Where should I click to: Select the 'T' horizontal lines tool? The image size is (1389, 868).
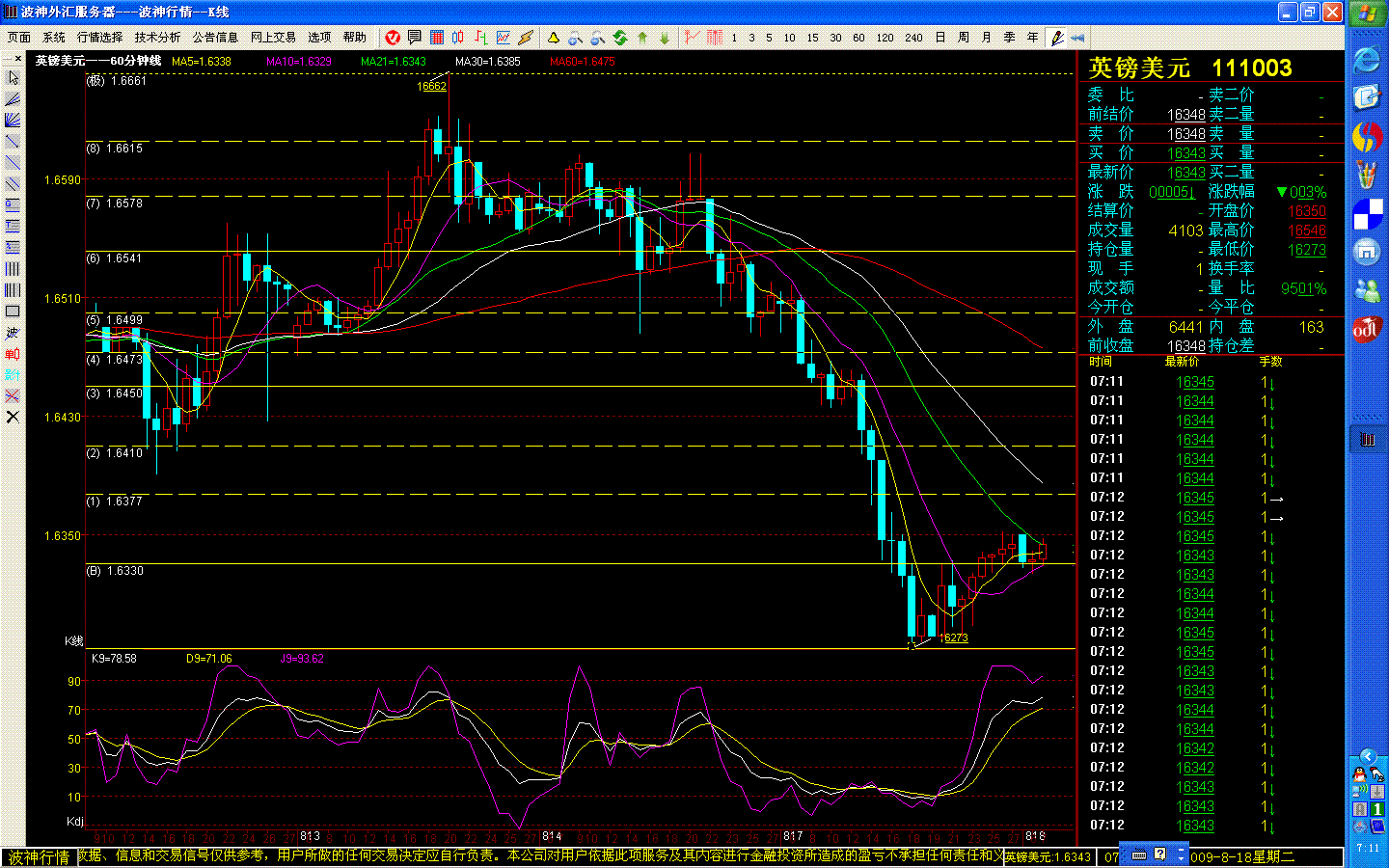(13, 227)
